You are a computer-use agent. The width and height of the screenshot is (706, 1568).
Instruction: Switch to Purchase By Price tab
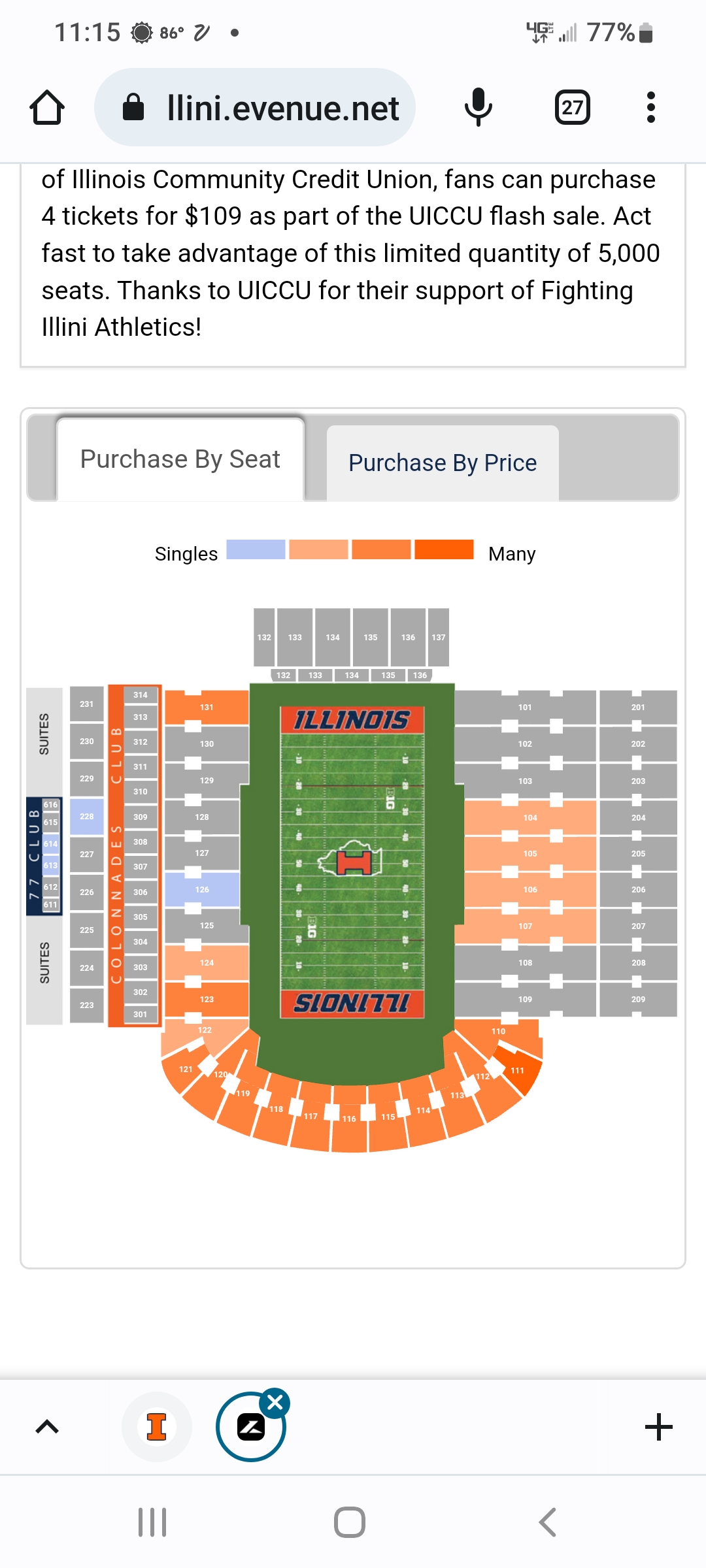click(443, 463)
